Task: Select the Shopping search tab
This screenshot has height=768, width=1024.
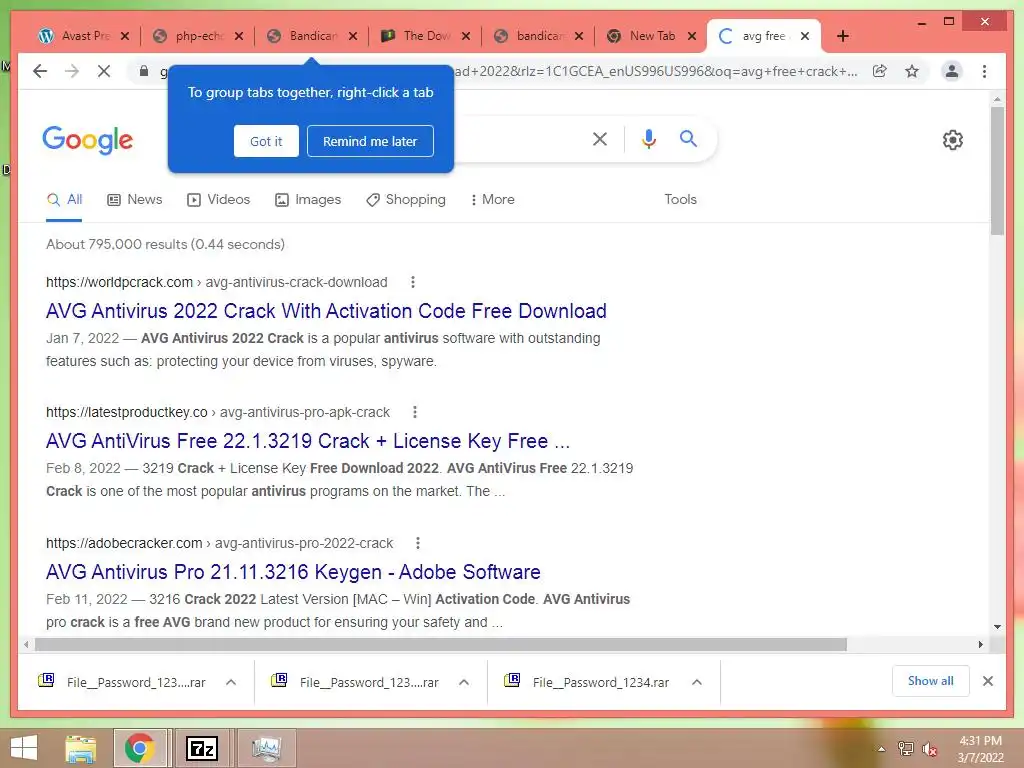Action: point(406,200)
